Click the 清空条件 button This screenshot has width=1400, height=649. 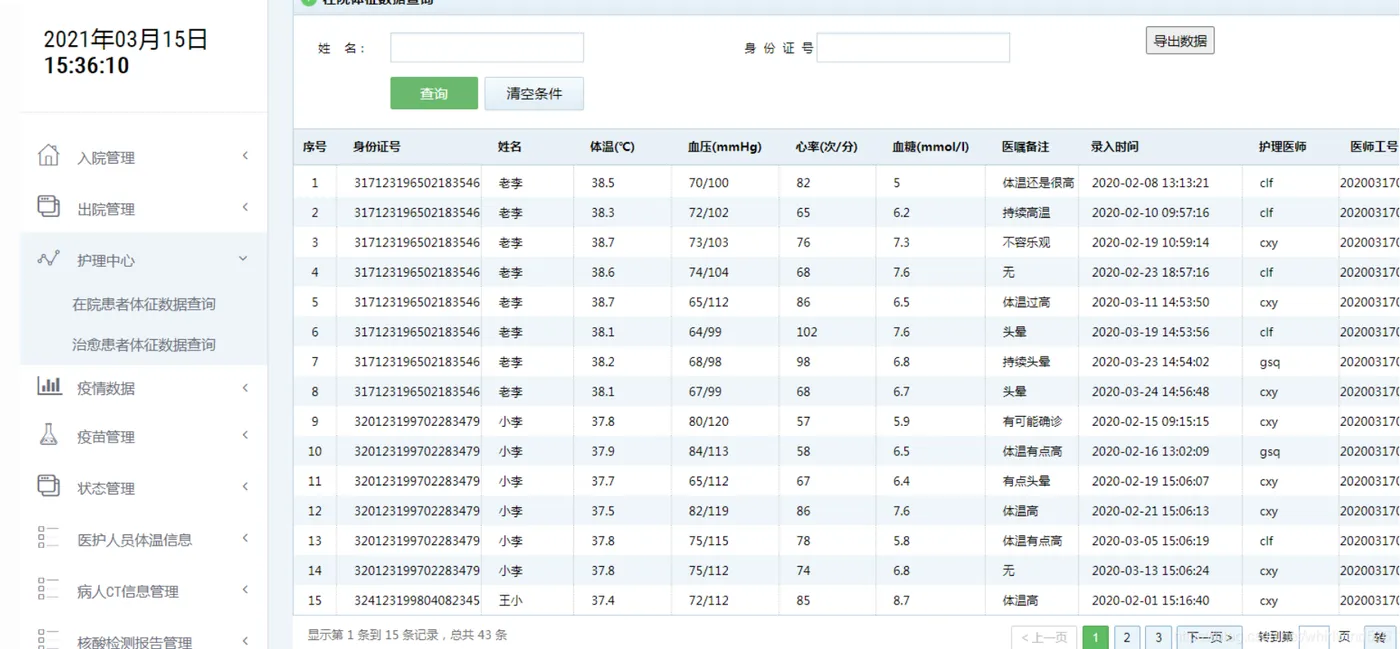point(534,93)
